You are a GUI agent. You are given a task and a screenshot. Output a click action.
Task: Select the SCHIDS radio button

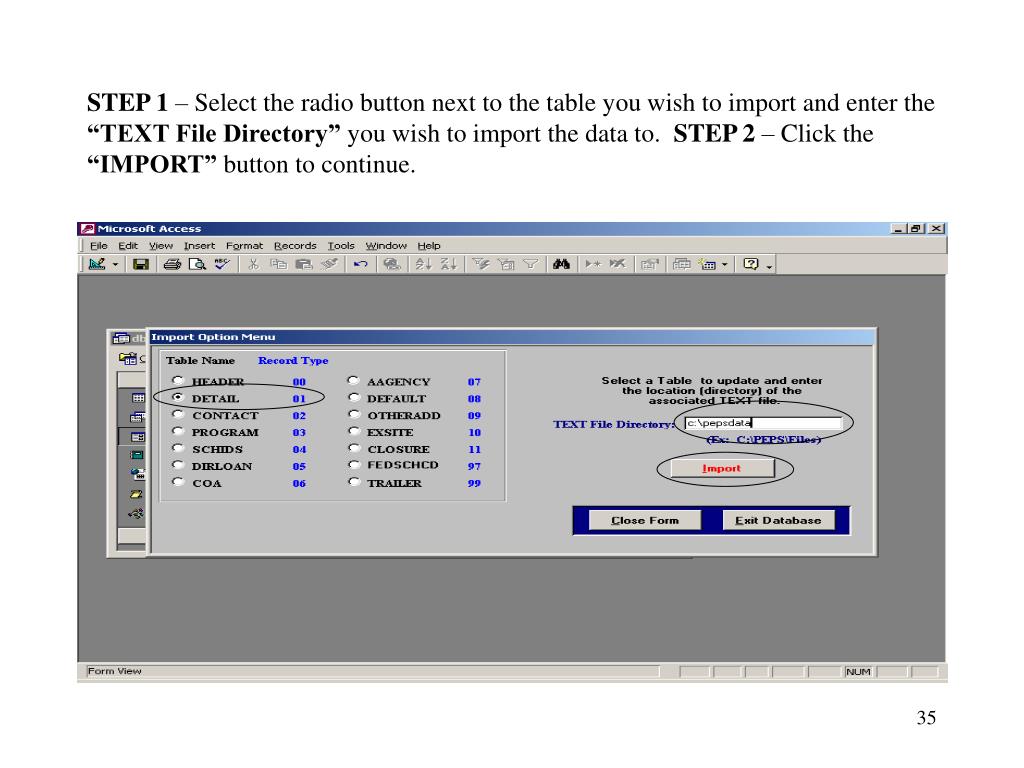[178, 448]
